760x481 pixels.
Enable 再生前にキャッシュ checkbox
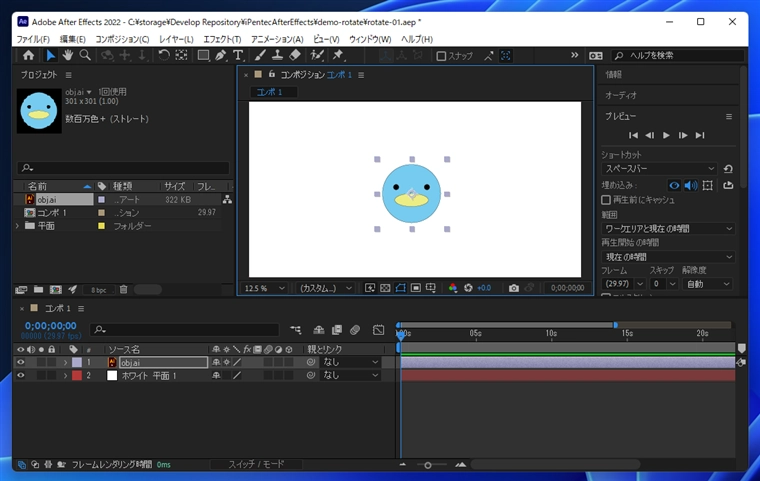point(606,200)
